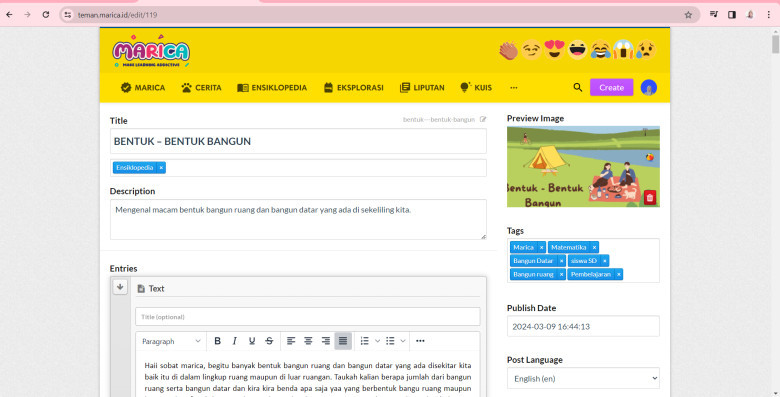Open the ENSIKLOPEDIA menu
The image size is (780, 397).
tap(272, 88)
